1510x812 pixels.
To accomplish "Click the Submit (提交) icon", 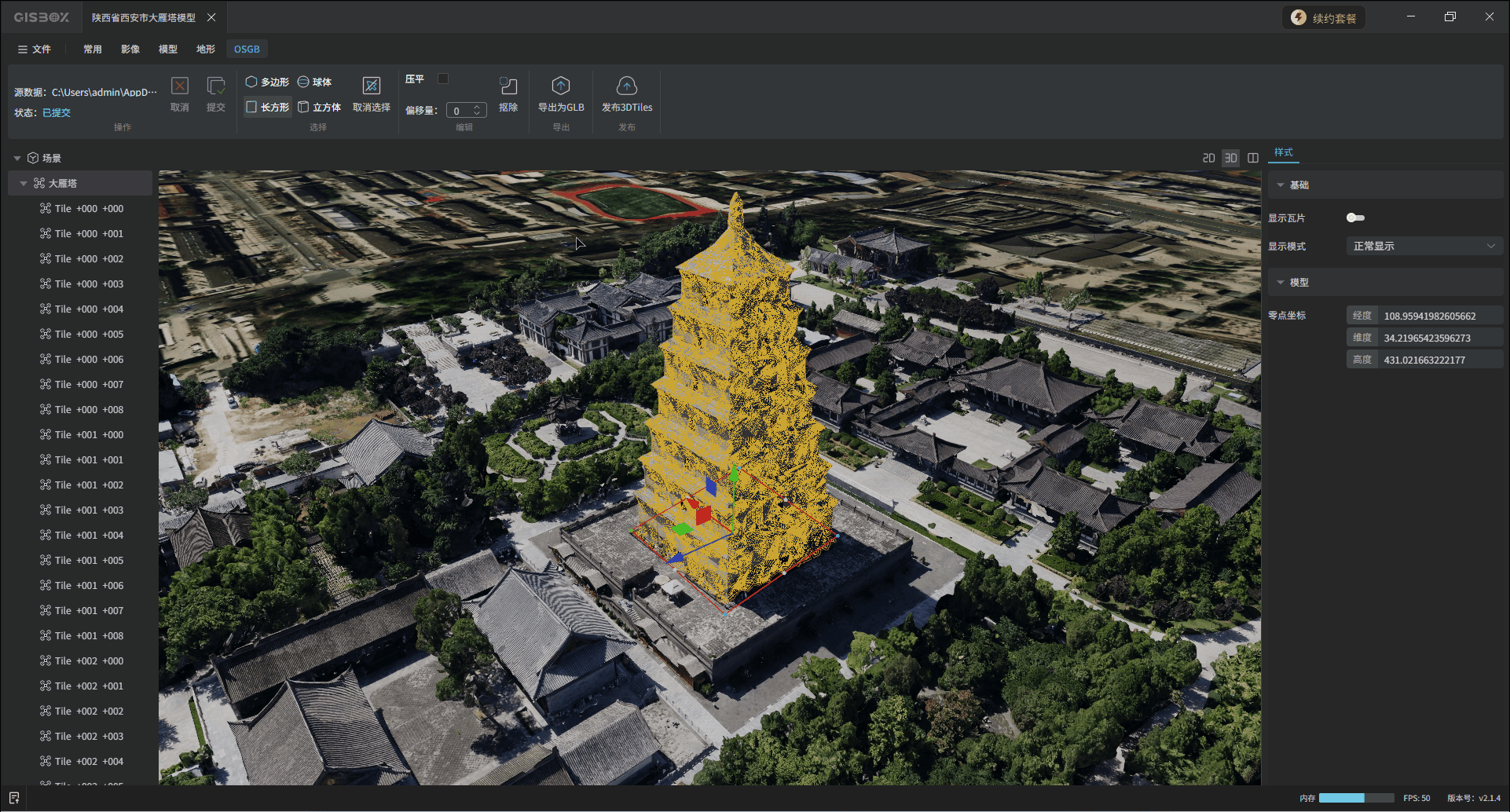I will tap(215, 86).
